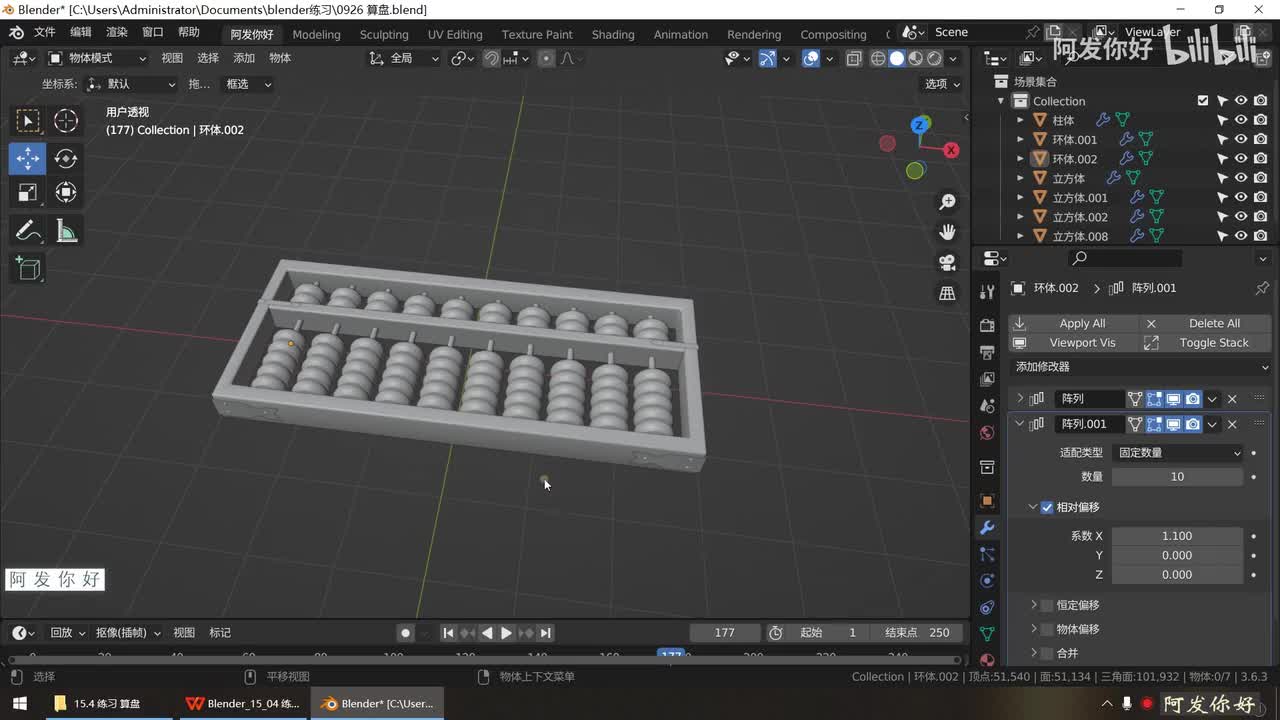
Task: Open the 选项 options dropdown
Action: point(942,84)
